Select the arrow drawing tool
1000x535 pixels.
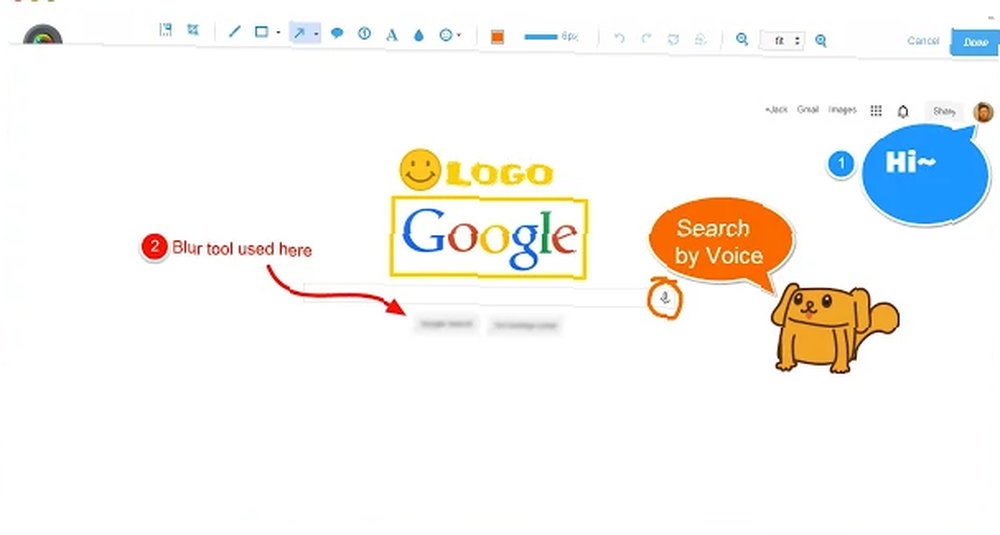point(299,33)
